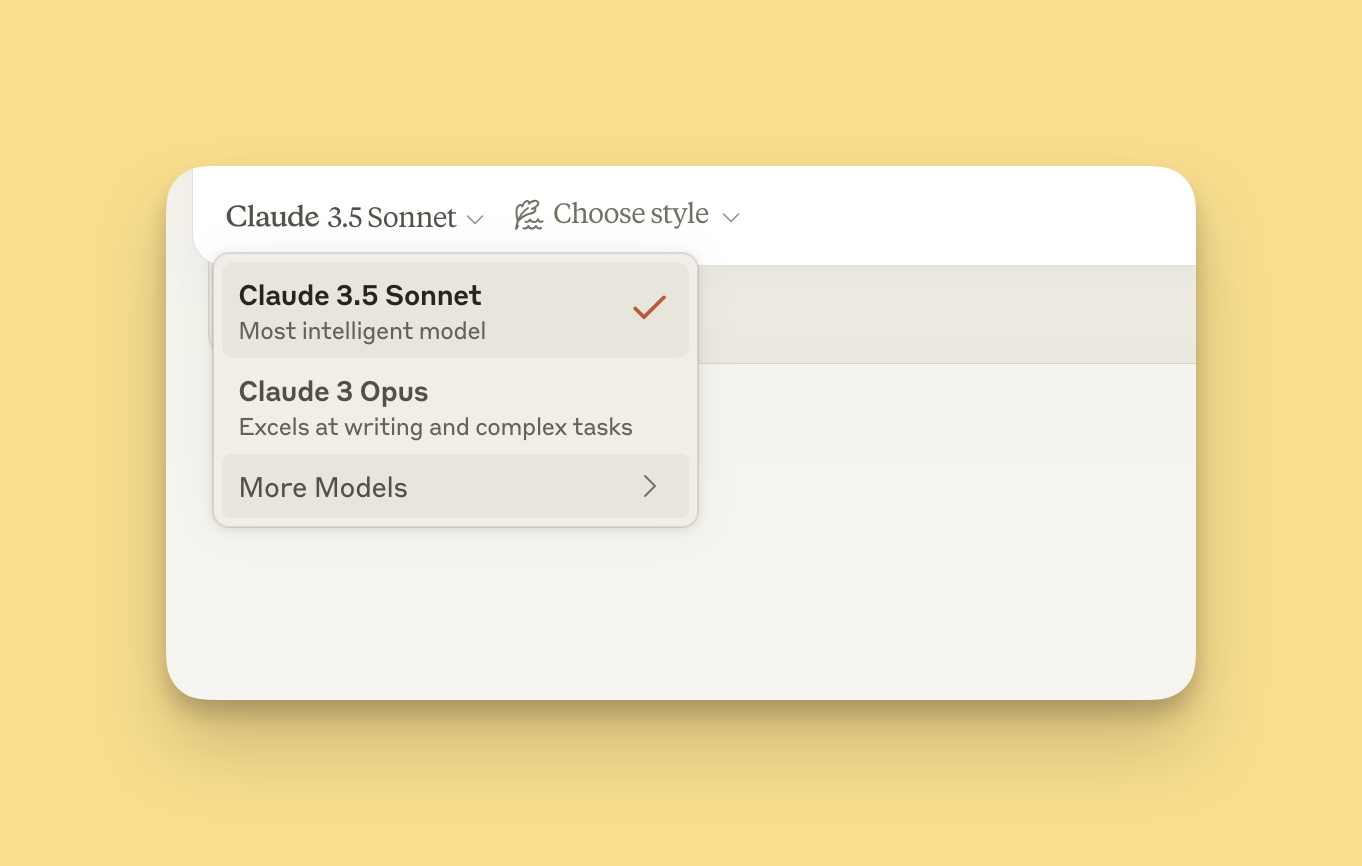Click the quill icon beside Choose style

tap(528, 215)
